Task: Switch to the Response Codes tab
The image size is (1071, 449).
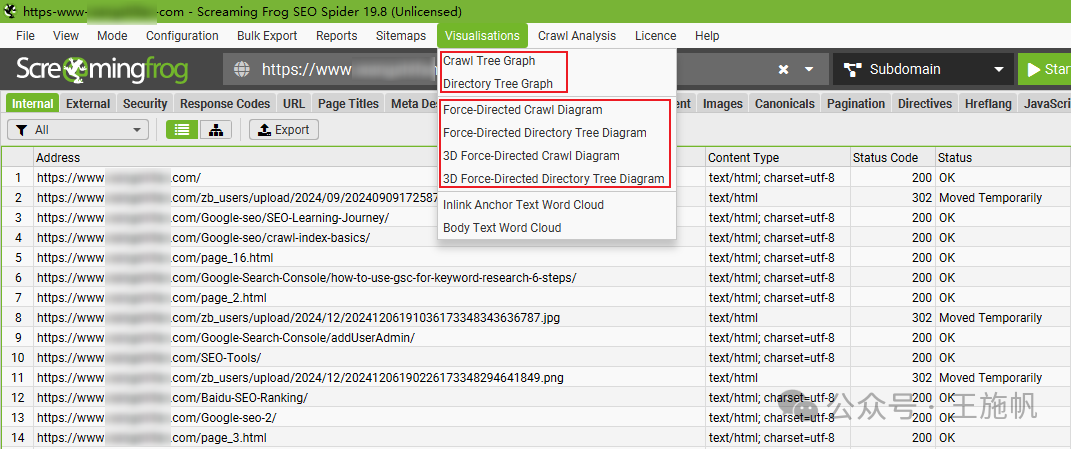Action: tap(225, 103)
